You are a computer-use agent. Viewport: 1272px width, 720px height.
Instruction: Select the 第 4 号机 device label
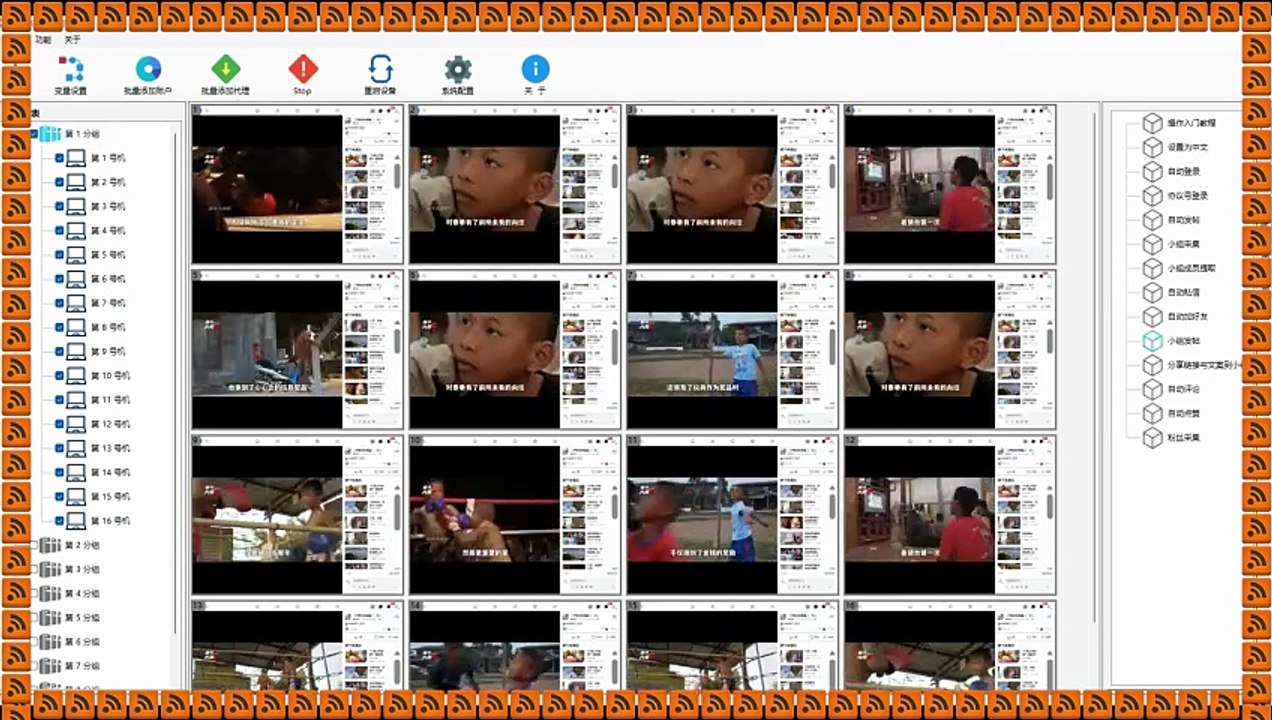click(108, 230)
